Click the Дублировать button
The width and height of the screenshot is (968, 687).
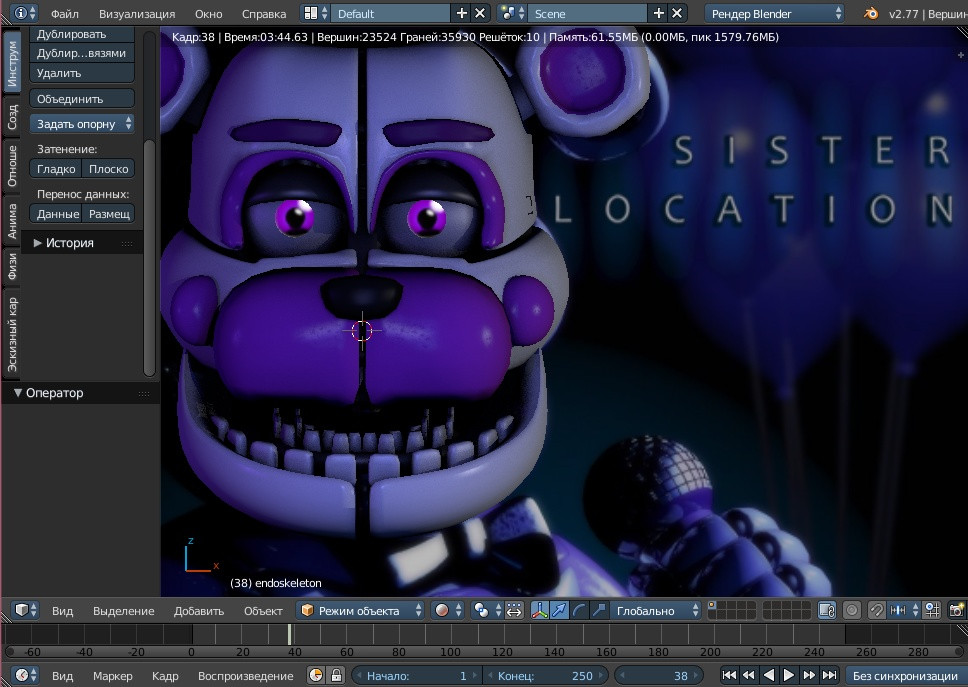[82, 35]
